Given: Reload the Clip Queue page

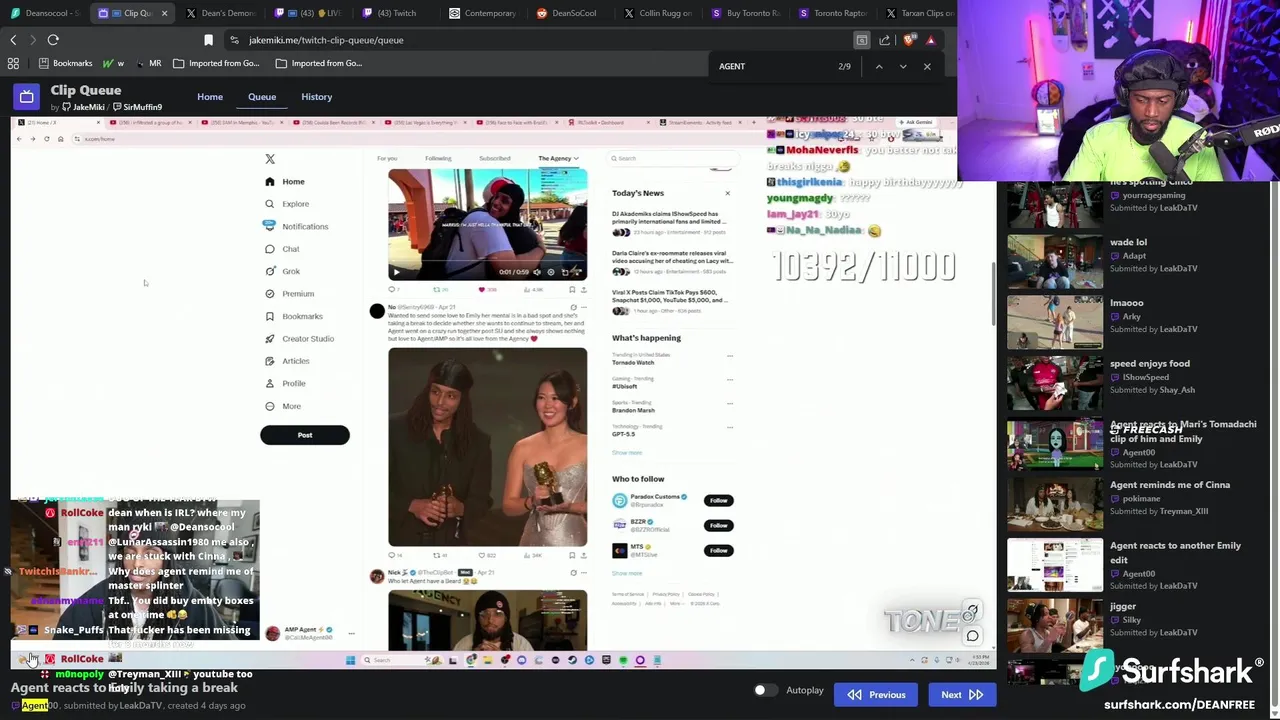Looking at the screenshot, I should coord(53,40).
